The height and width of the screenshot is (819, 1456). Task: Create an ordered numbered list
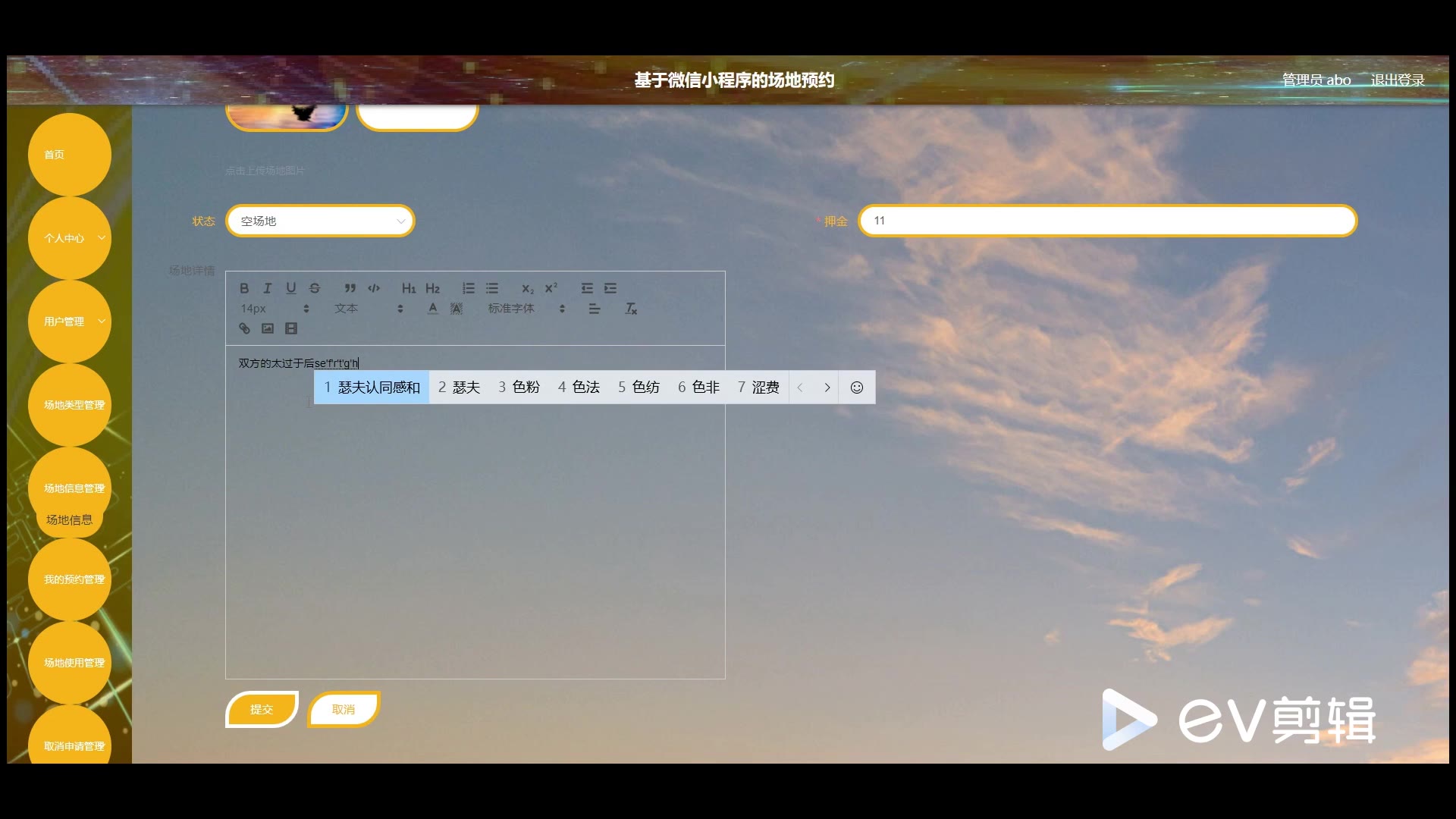[x=469, y=288]
